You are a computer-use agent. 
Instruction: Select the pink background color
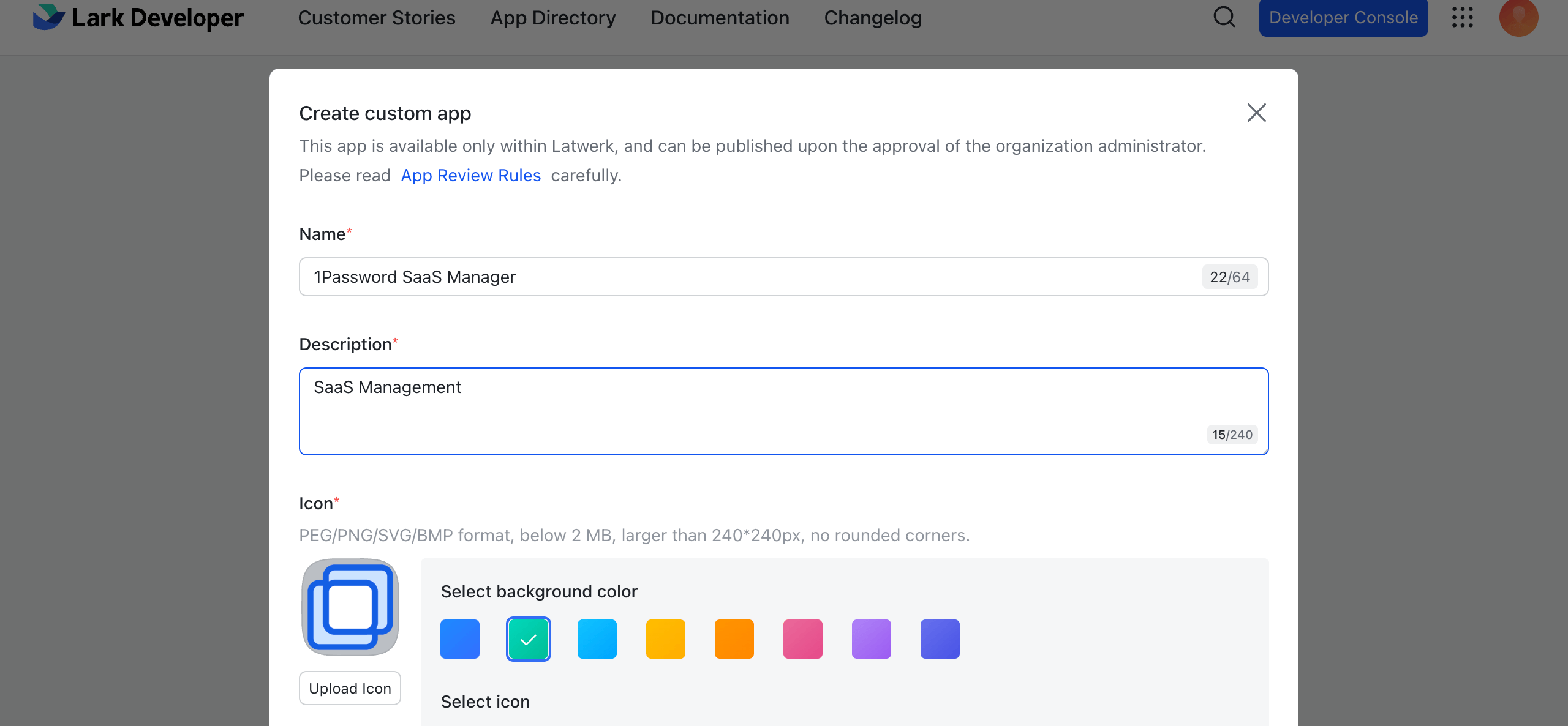click(x=802, y=639)
